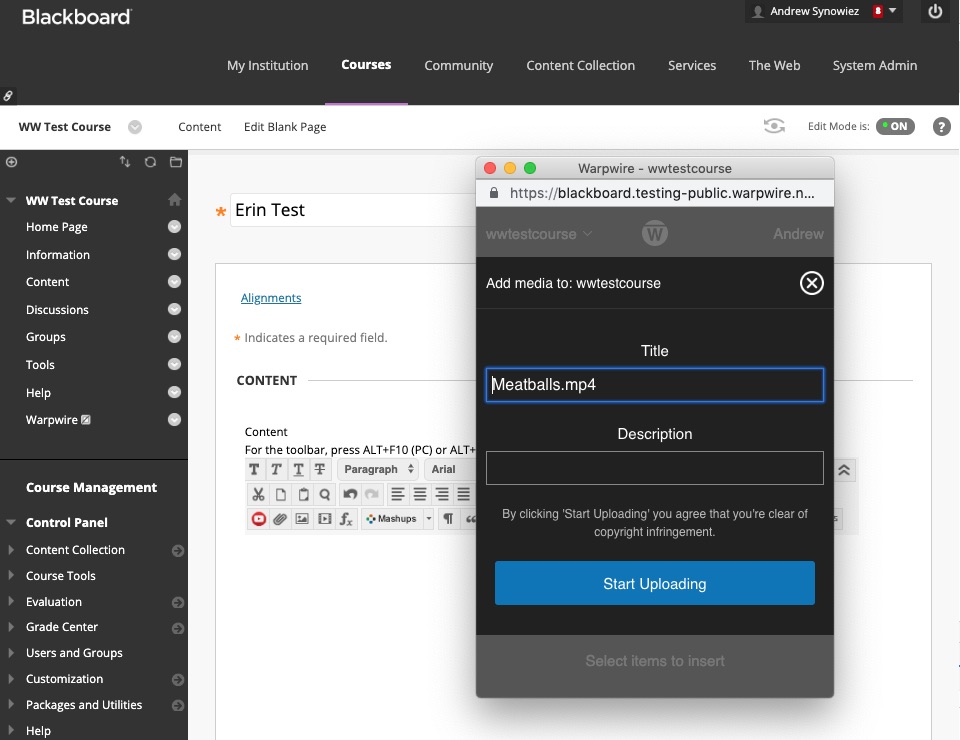The image size is (960, 740).
Task: Open the Paragraph format dropdown
Action: pos(378,469)
